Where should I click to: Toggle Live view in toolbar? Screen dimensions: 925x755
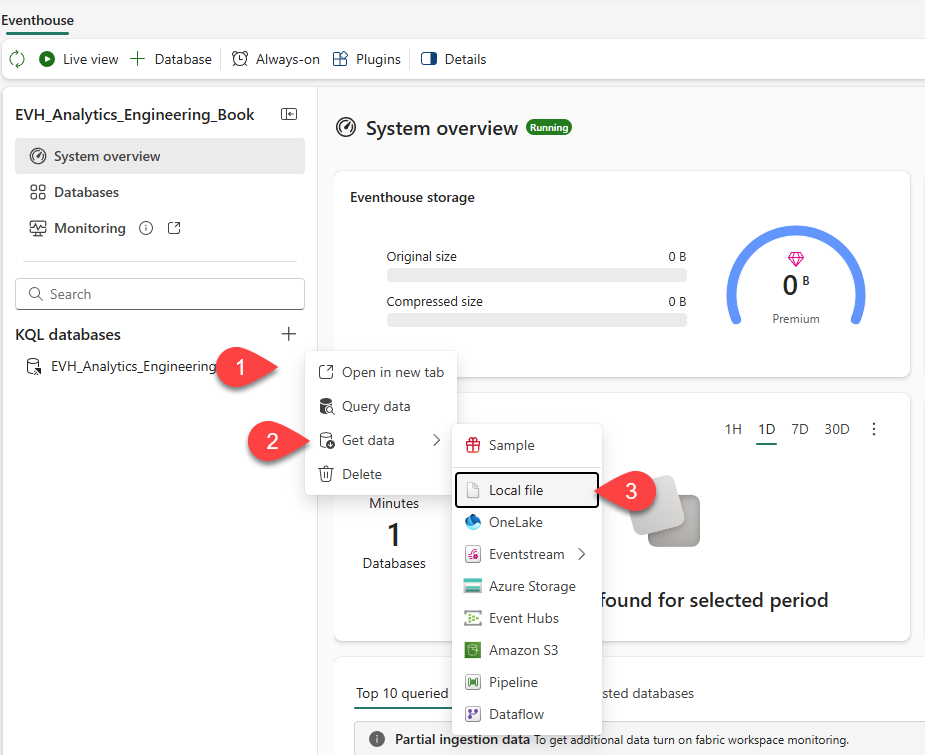coord(79,59)
